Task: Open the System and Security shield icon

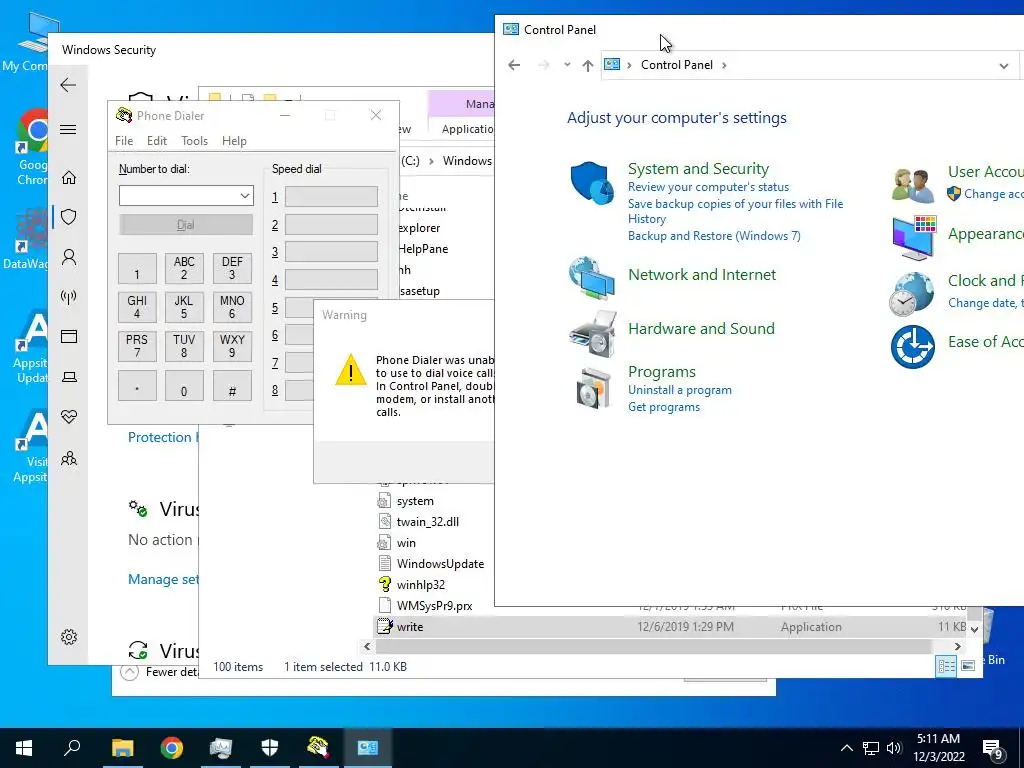Action: tap(592, 183)
